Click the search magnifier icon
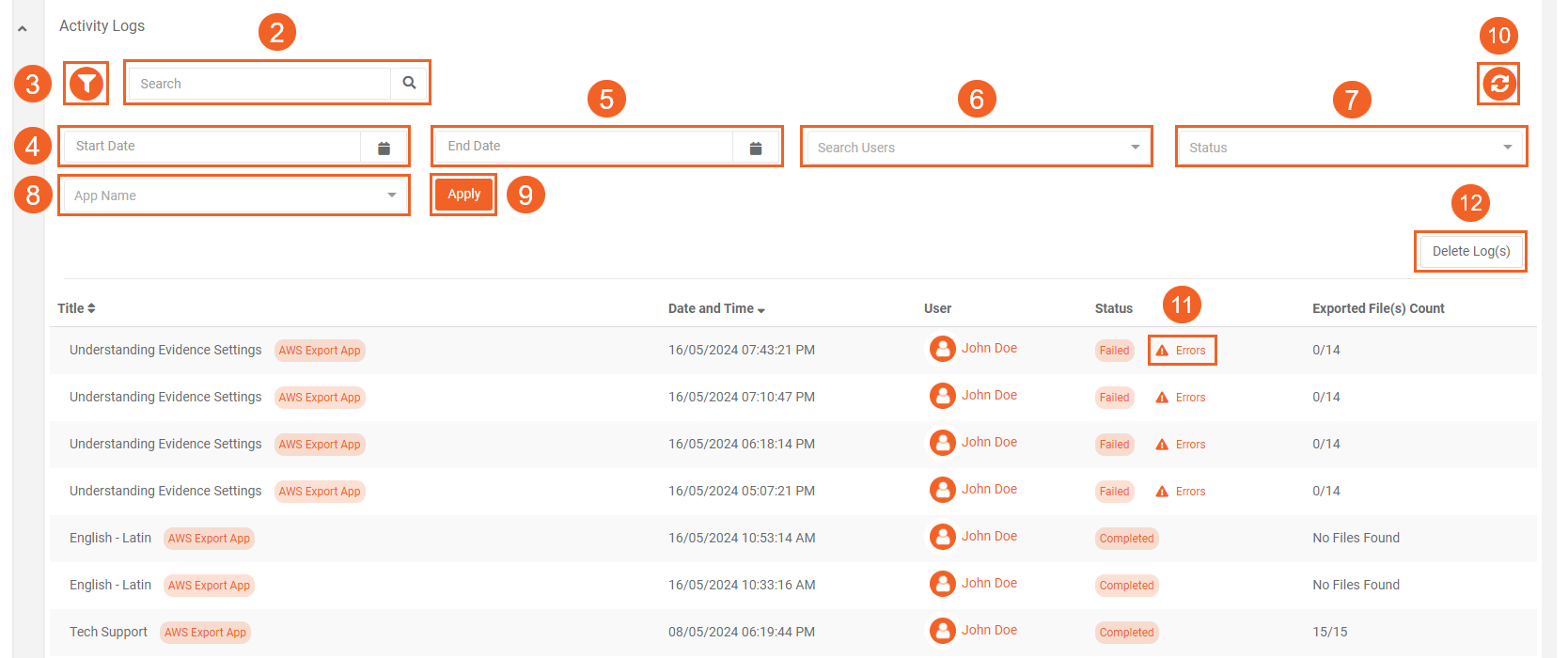The height and width of the screenshot is (658, 1568). [x=409, y=83]
